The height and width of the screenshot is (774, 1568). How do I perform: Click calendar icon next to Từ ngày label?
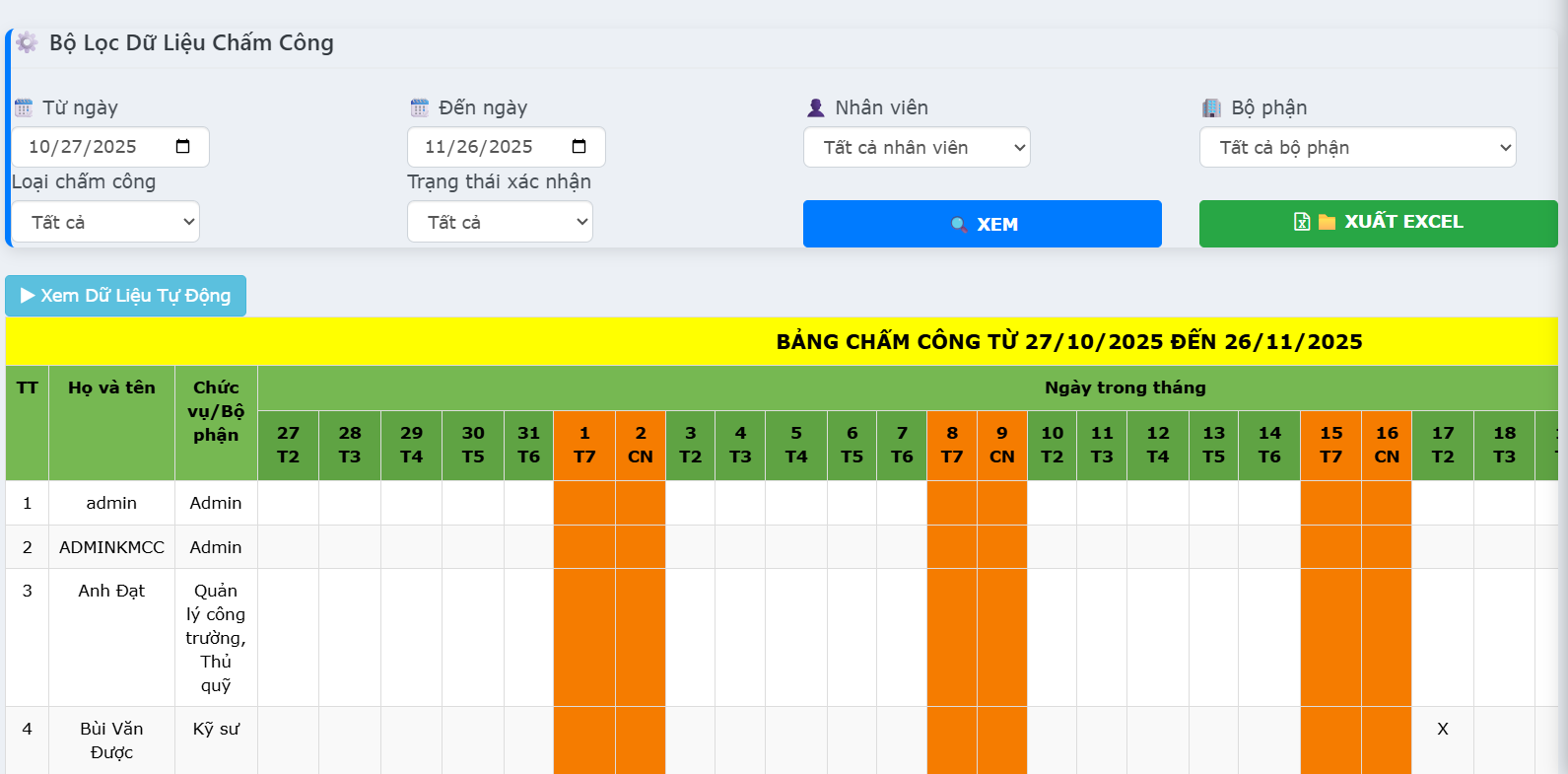point(24,107)
